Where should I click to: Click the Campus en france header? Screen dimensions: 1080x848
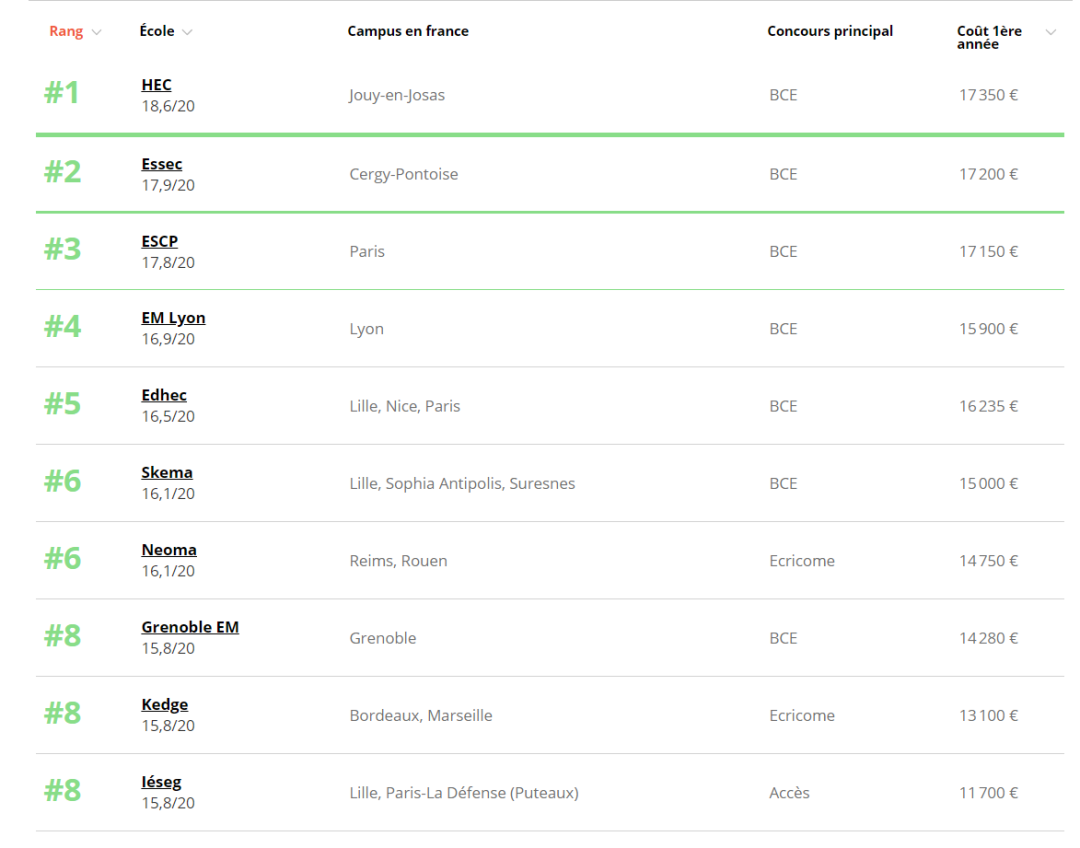coord(408,31)
